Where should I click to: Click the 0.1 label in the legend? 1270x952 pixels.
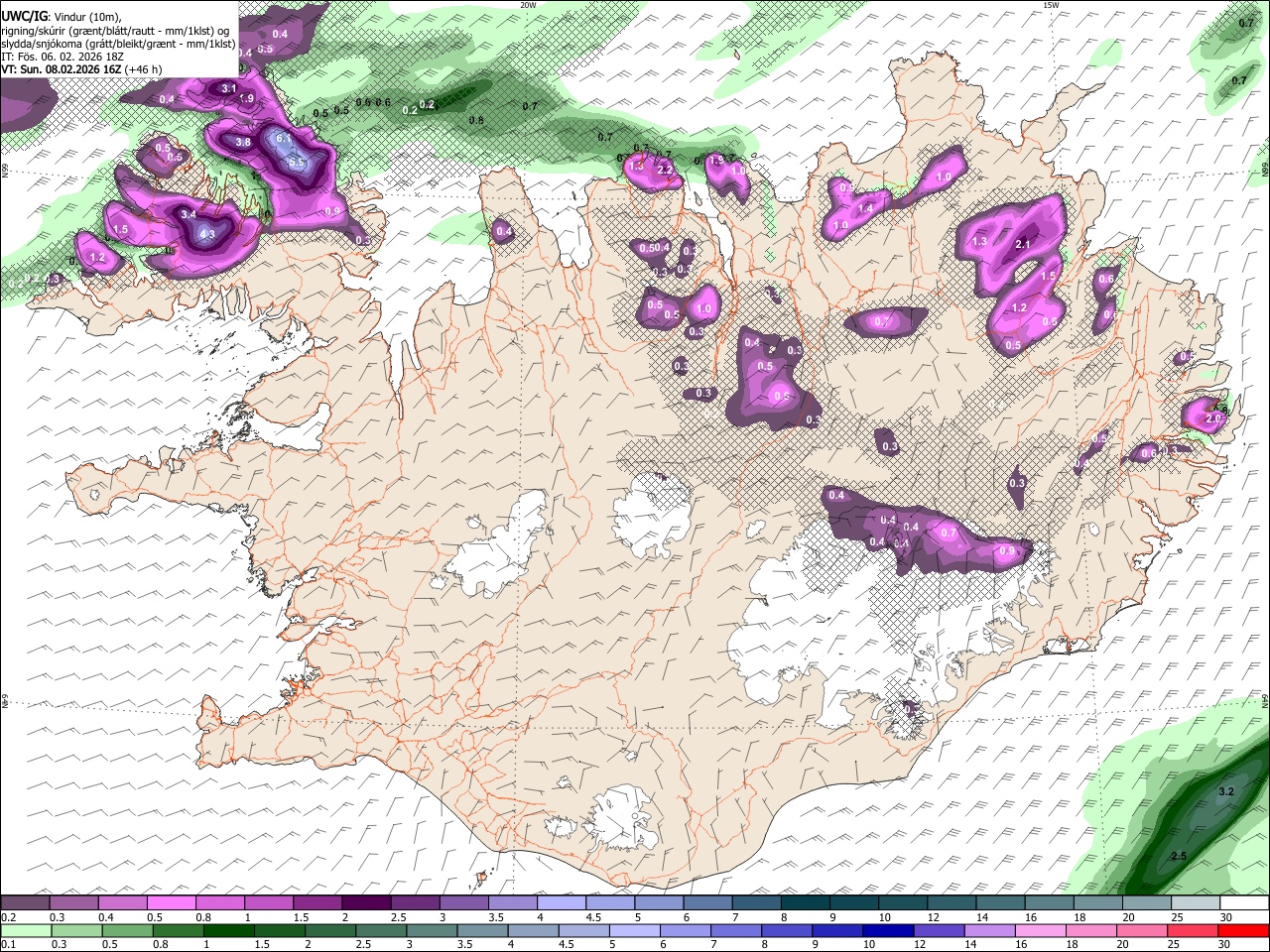pyautogui.click(x=8, y=944)
